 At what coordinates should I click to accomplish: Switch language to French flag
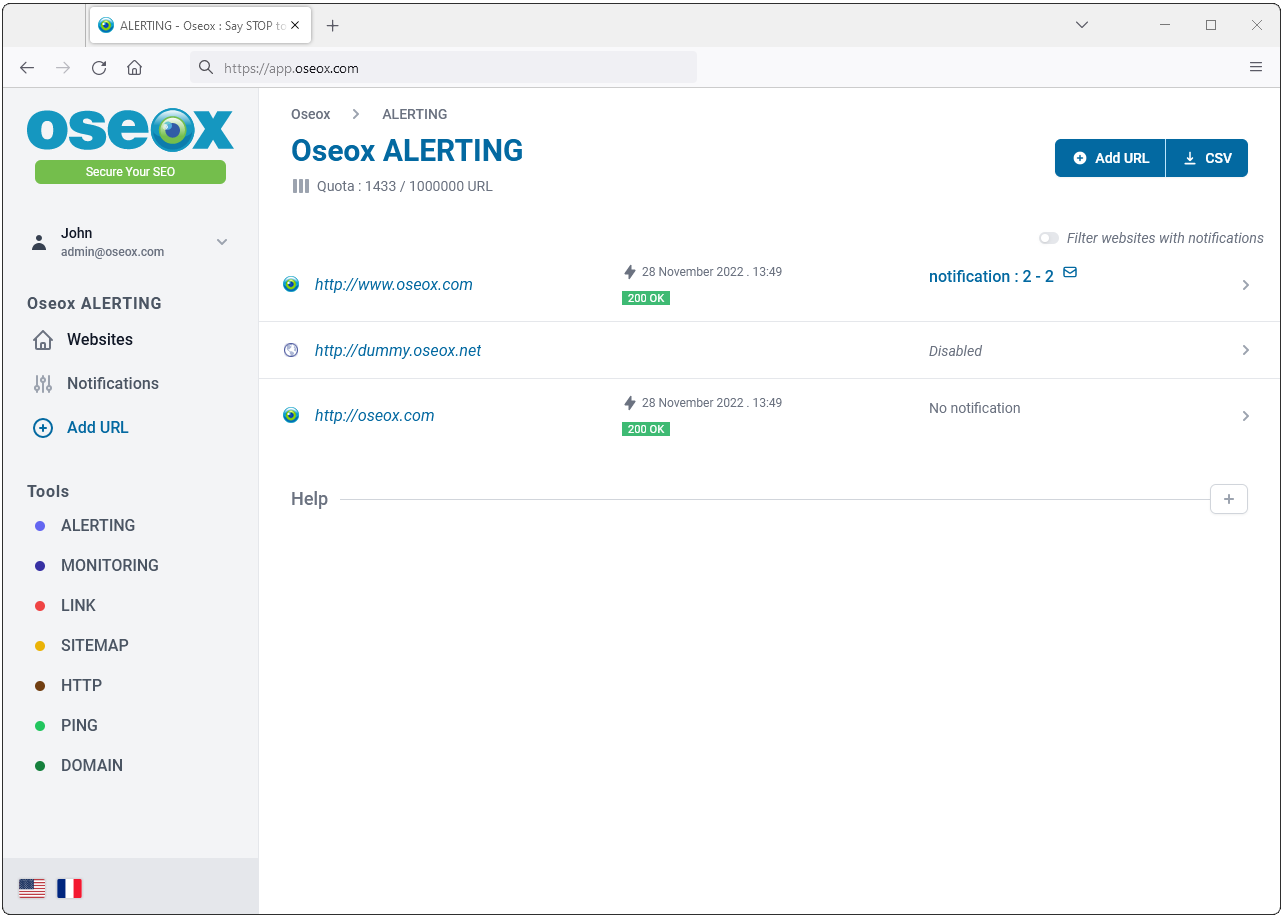[x=69, y=888]
